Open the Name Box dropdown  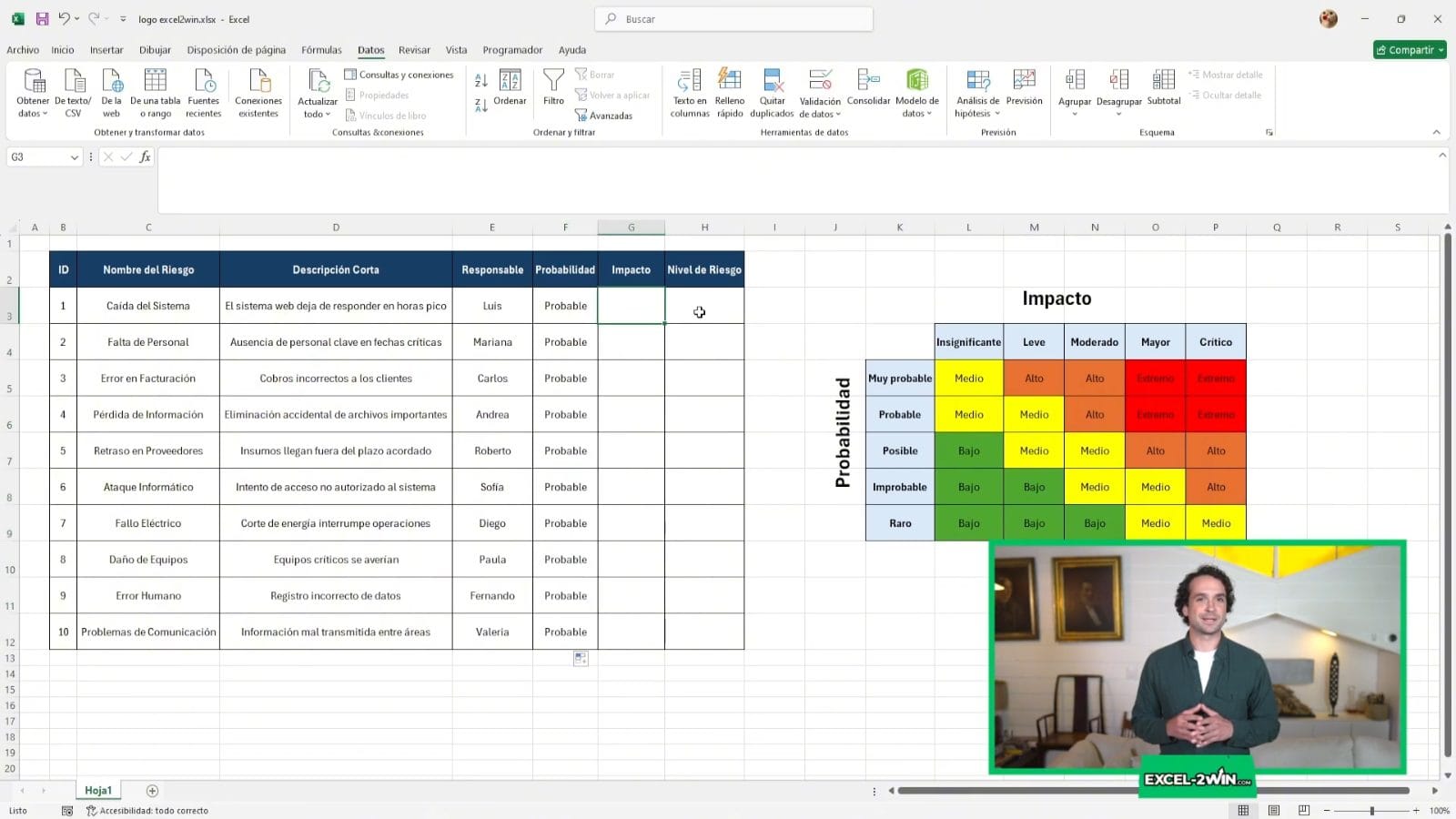74,157
